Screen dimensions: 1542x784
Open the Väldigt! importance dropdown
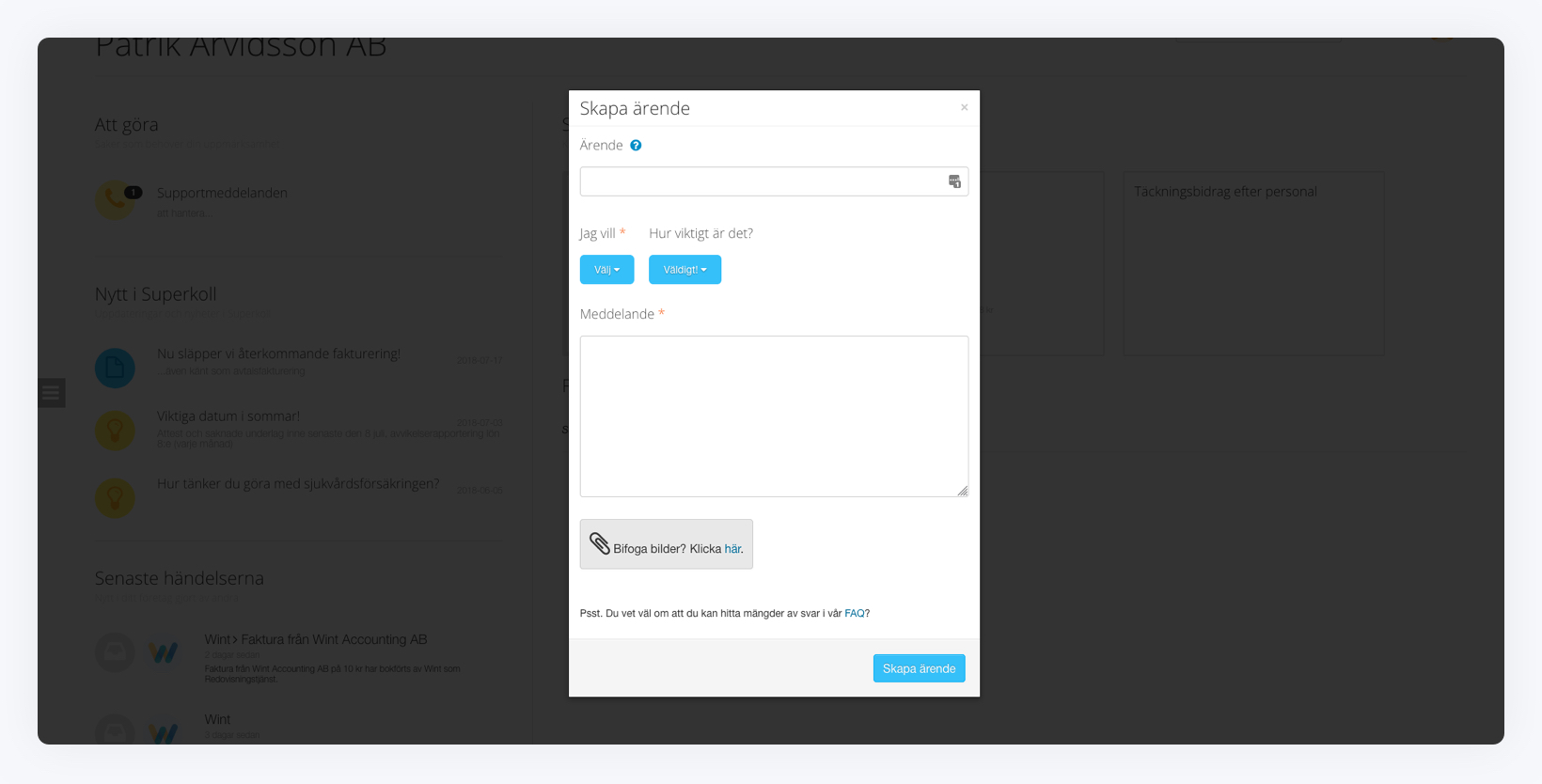(x=684, y=270)
